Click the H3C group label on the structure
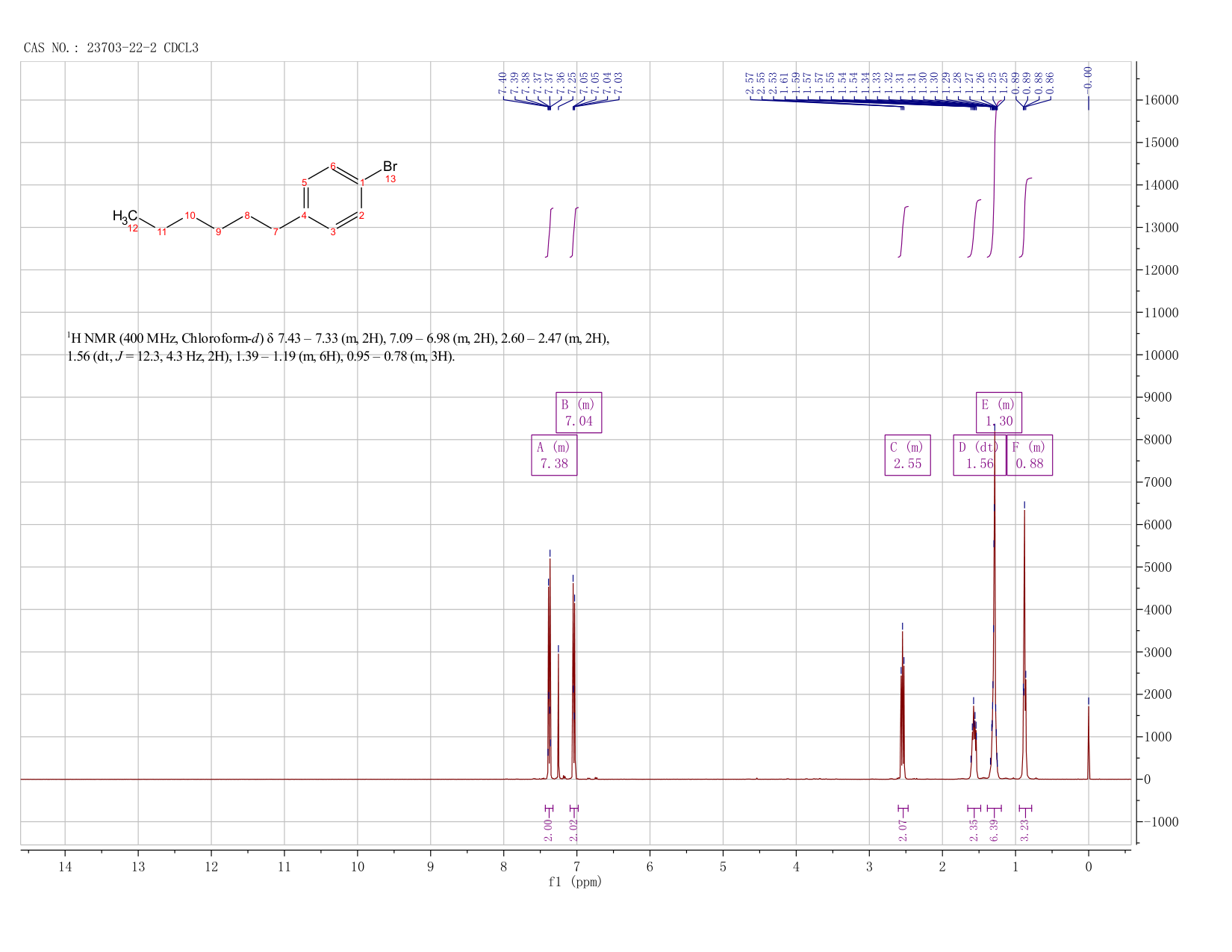1232x952 pixels. pos(125,216)
